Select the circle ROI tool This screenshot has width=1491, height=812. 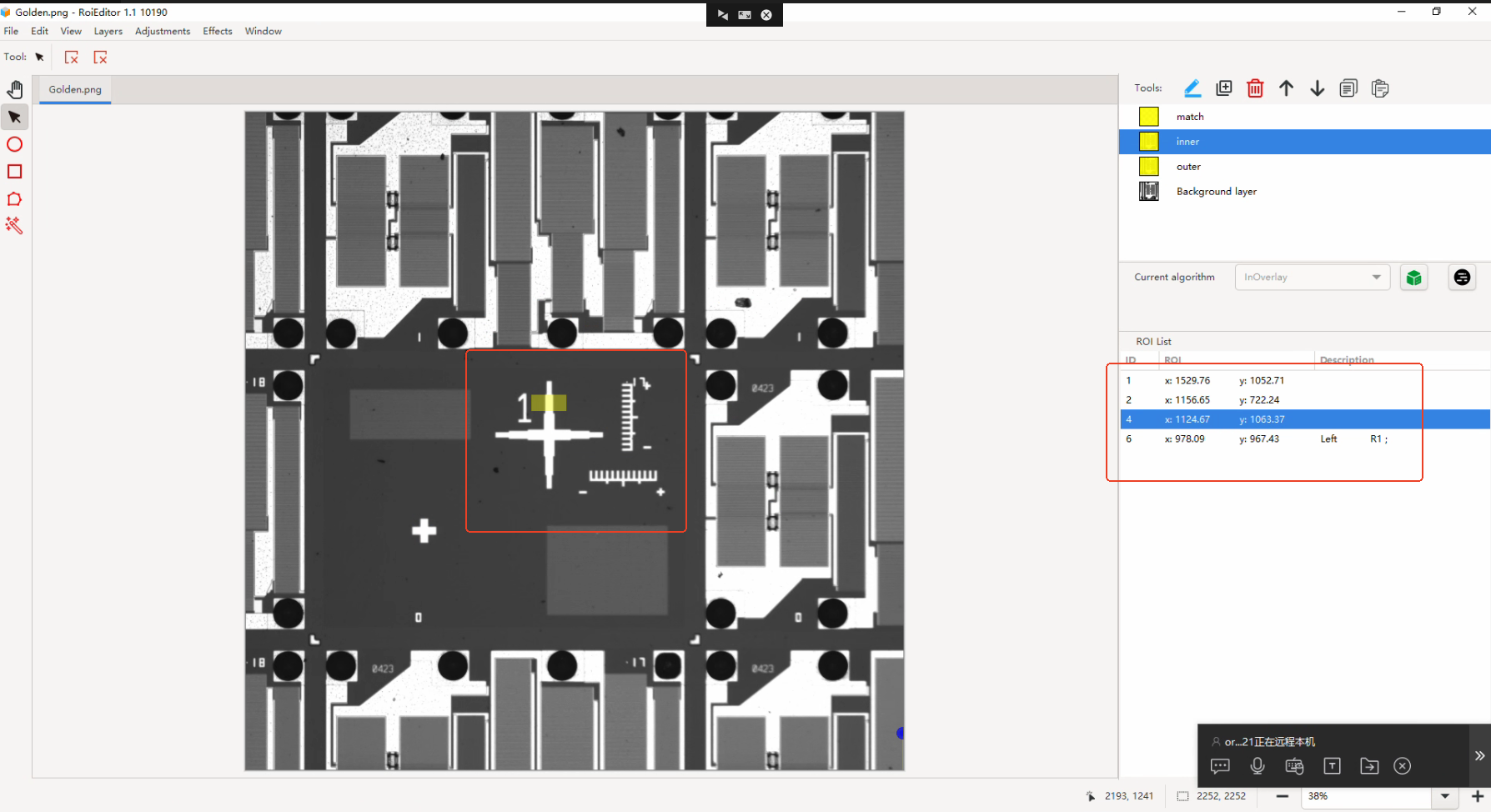pos(14,144)
